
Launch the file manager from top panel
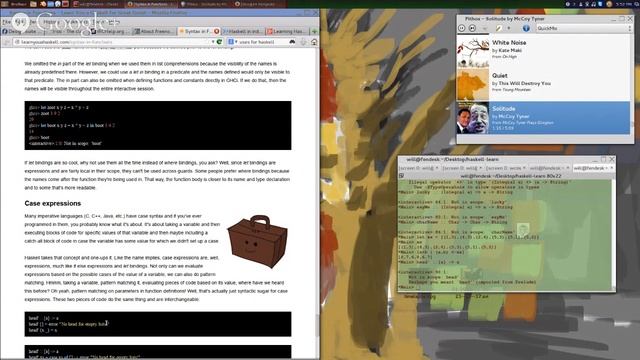pyautogui.click(x=33, y=4)
